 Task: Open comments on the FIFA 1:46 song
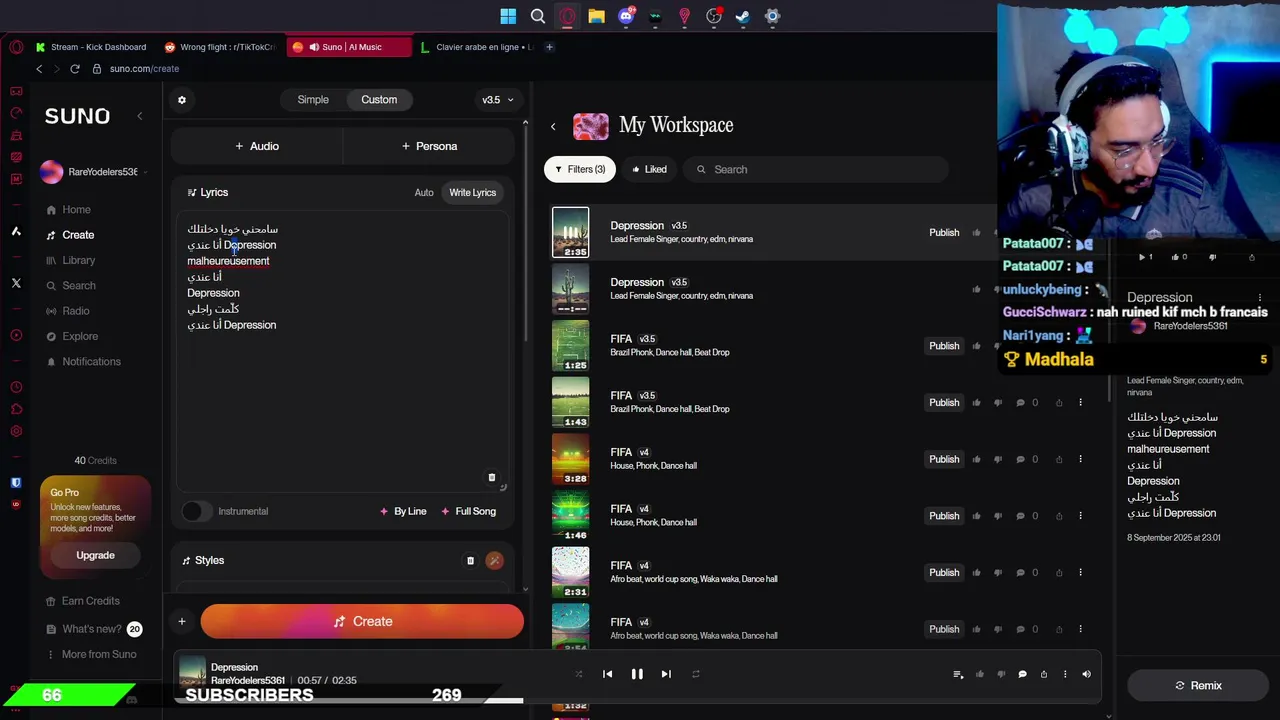[x=1021, y=516]
